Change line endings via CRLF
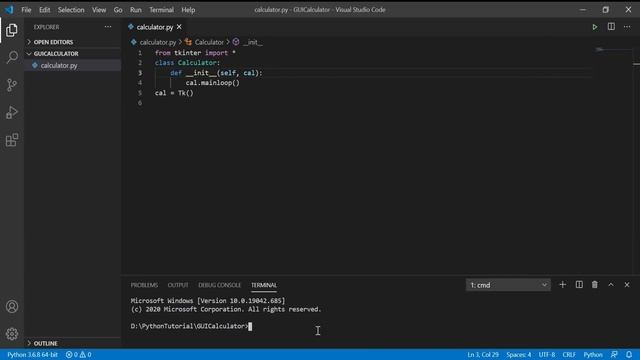640x360 pixels. 569,354
